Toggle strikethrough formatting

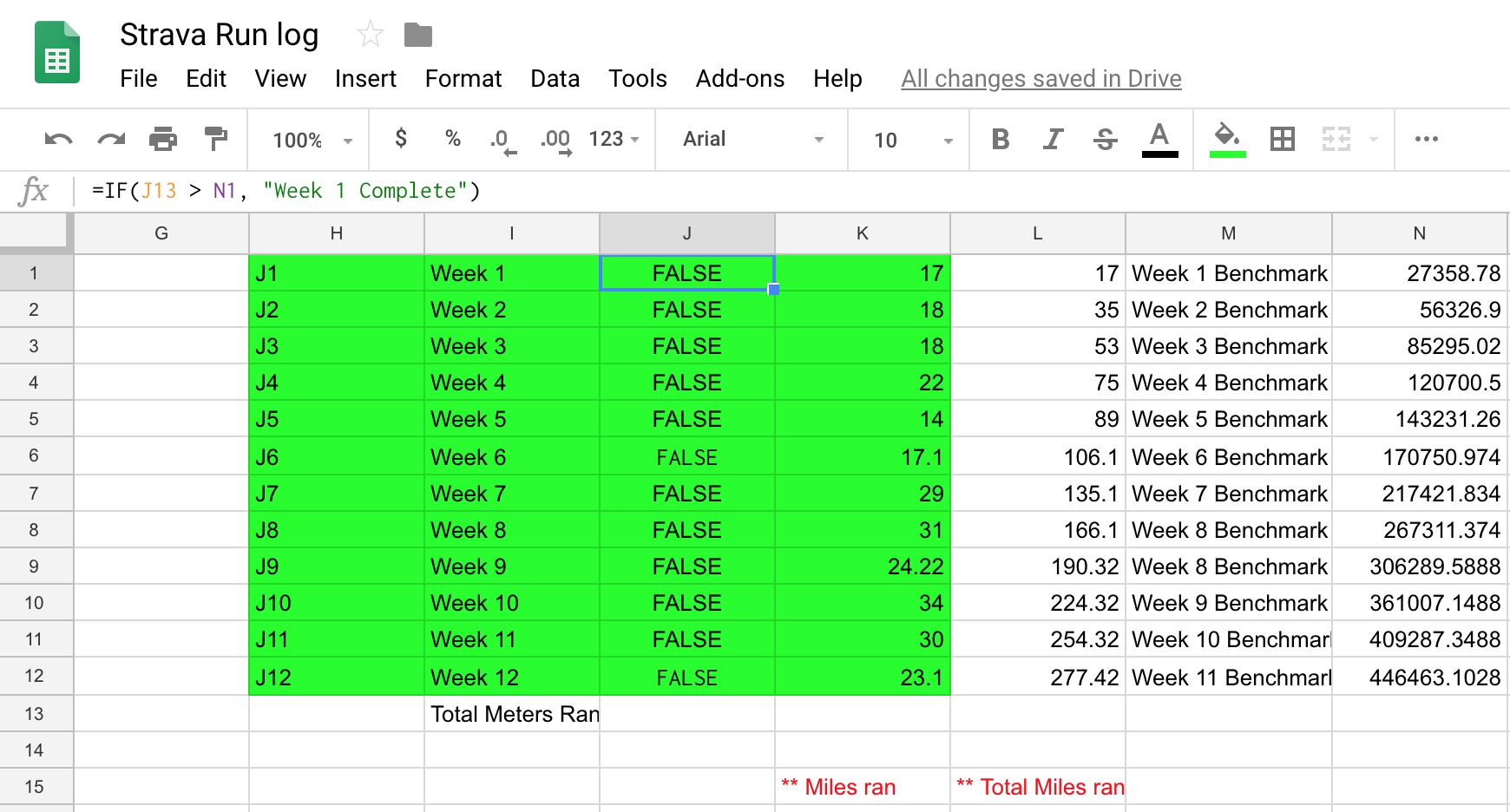point(1106,139)
